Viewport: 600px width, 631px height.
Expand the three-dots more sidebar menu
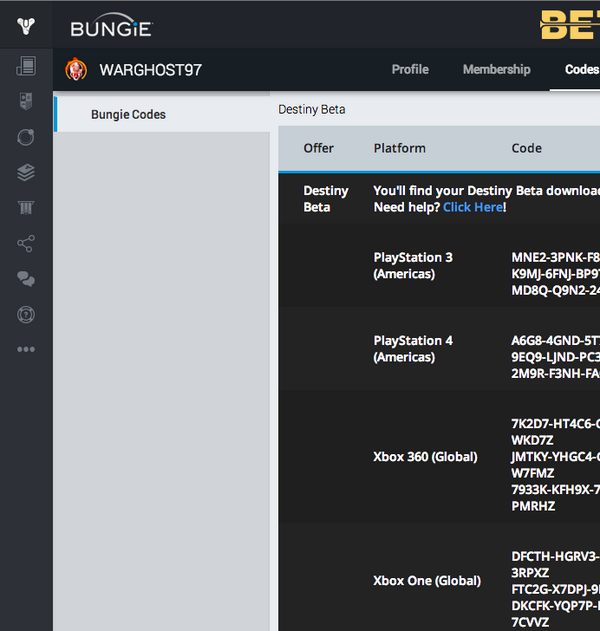coord(26,349)
